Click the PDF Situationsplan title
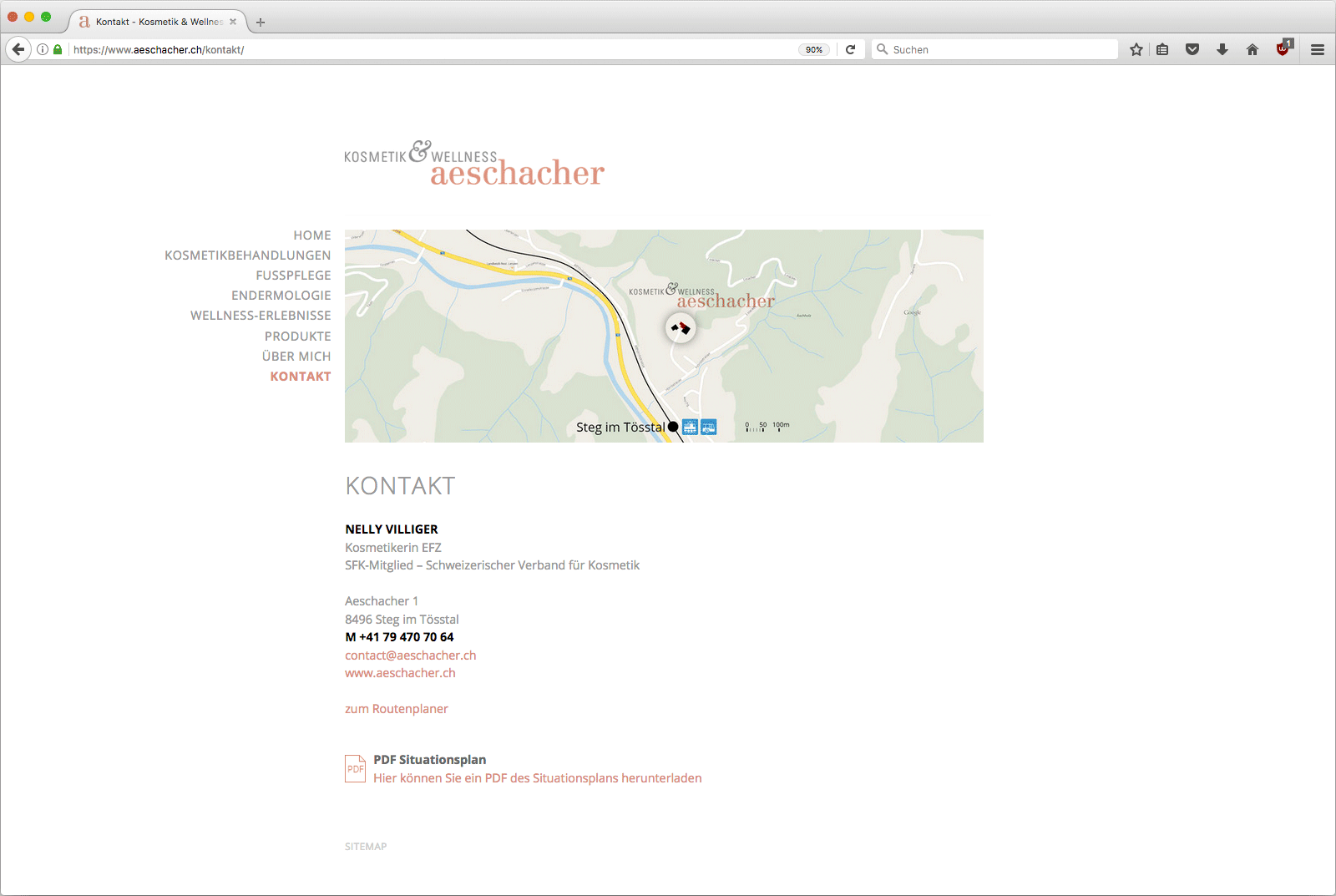The width and height of the screenshot is (1336, 896). point(429,760)
